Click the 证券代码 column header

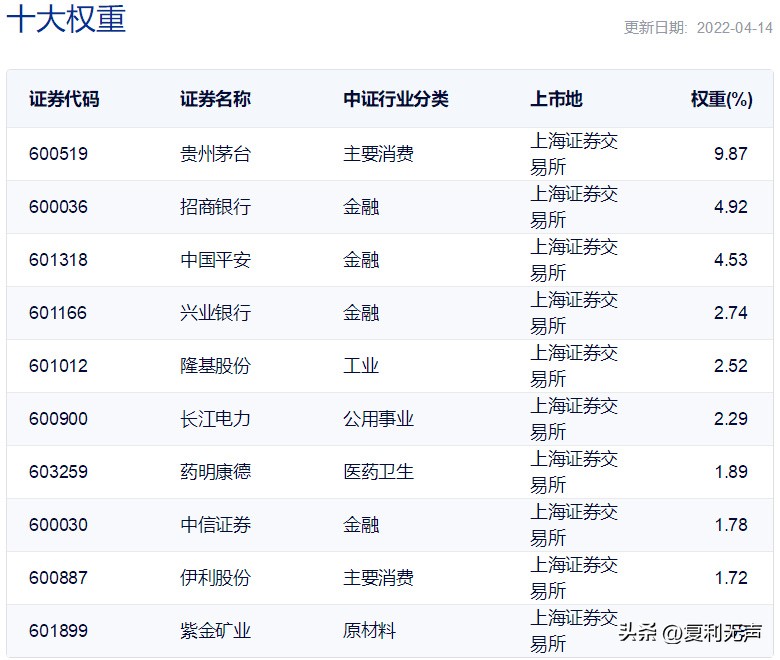64,99
